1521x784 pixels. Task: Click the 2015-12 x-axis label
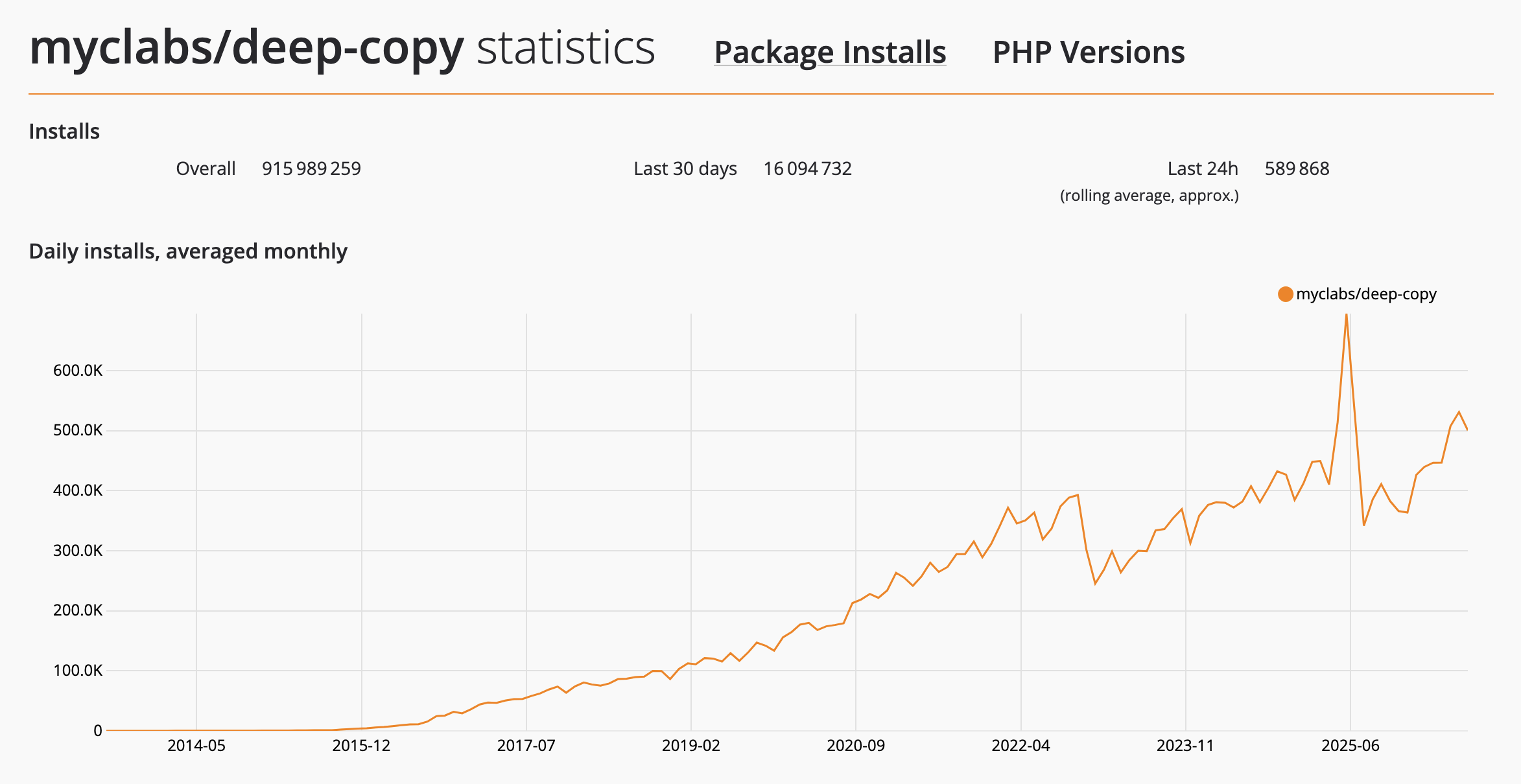click(361, 746)
